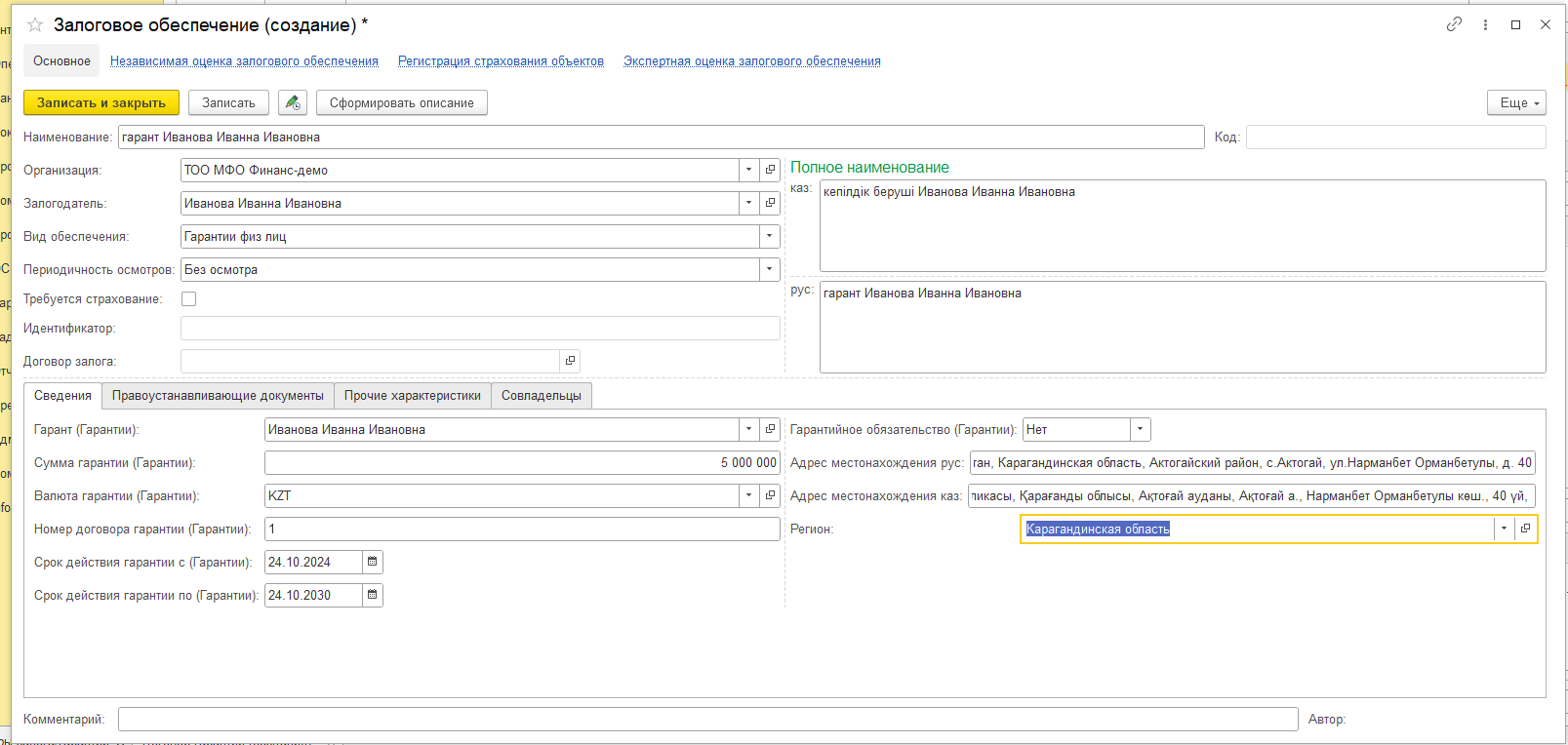Click the Сформировать описание button
Viewport: 1568px width, 745px height.
[402, 102]
